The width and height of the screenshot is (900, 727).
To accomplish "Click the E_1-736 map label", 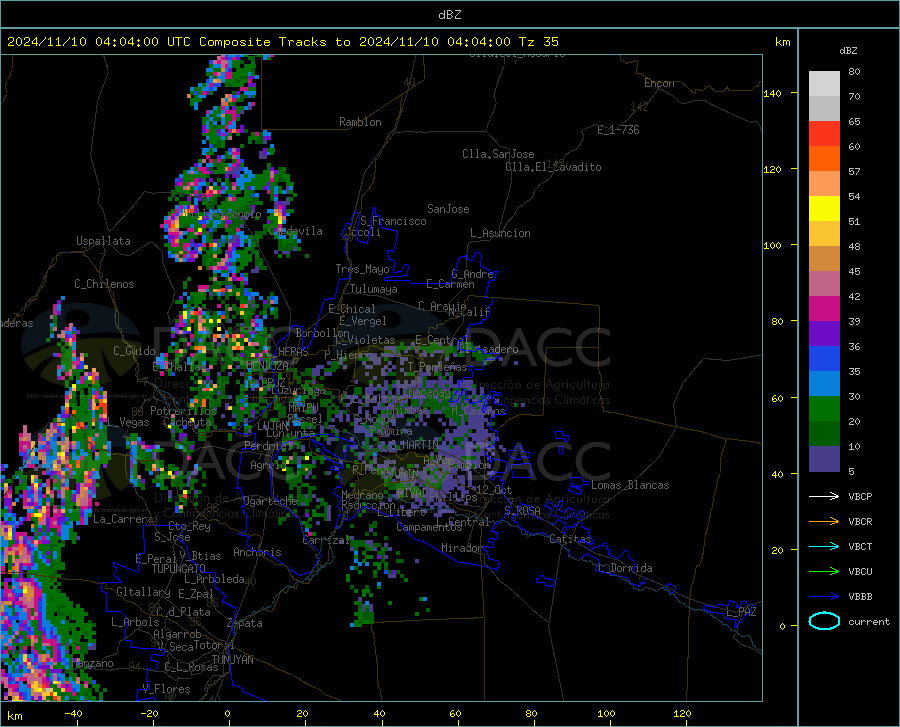I will click(618, 130).
